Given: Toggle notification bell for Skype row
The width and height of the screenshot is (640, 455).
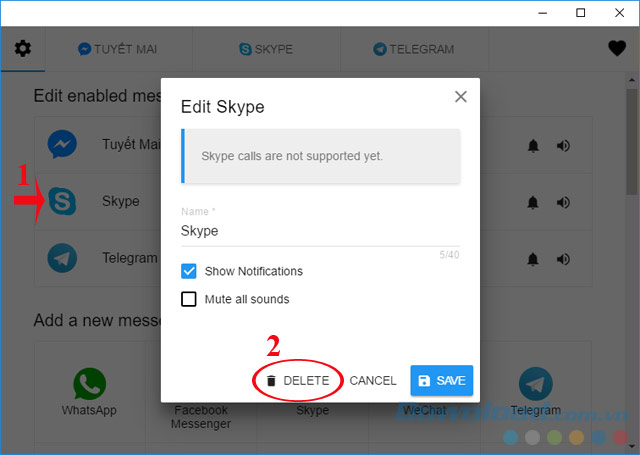Looking at the screenshot, I should coord(533,202).
